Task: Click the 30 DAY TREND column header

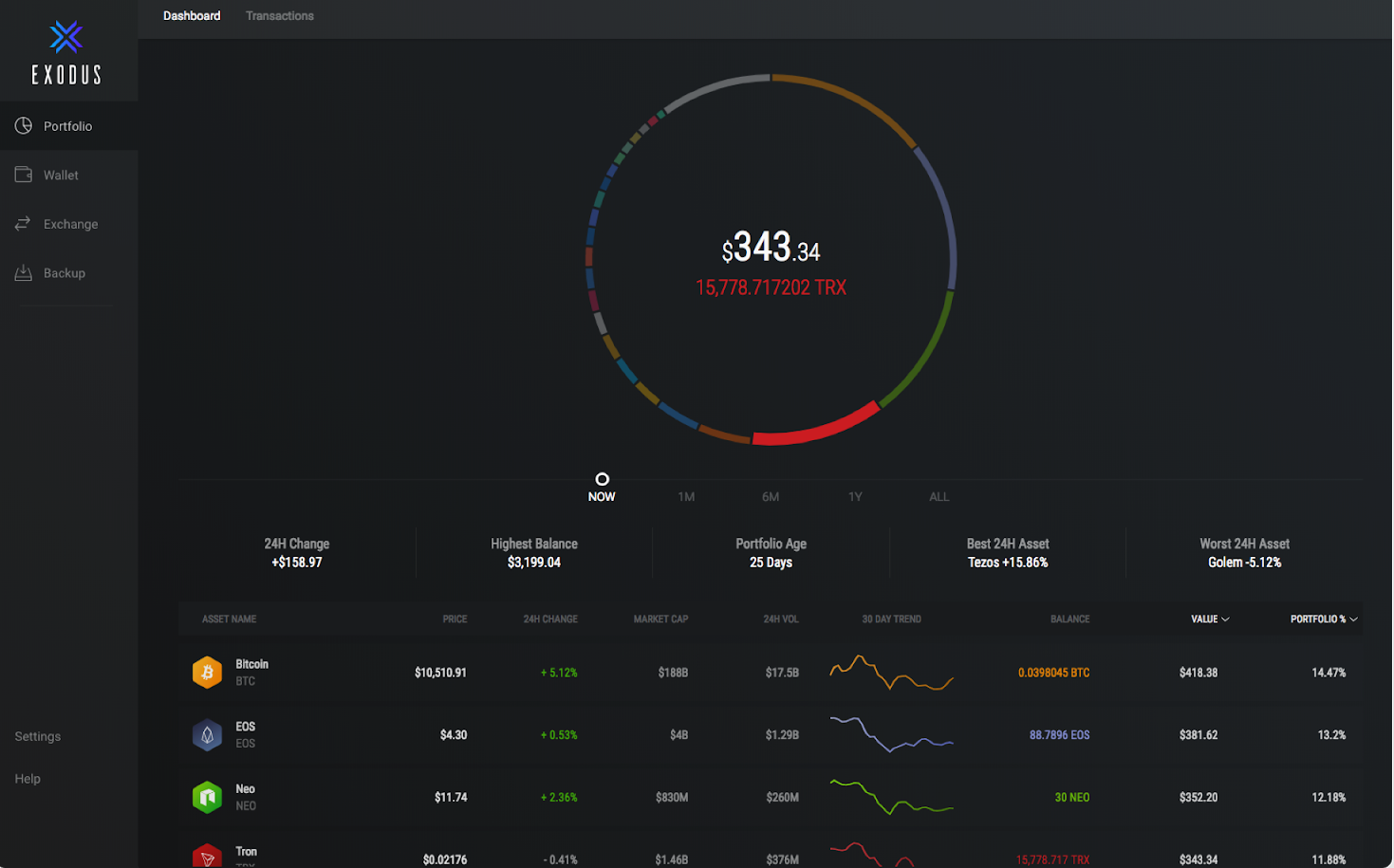Action: coord(891,619)
